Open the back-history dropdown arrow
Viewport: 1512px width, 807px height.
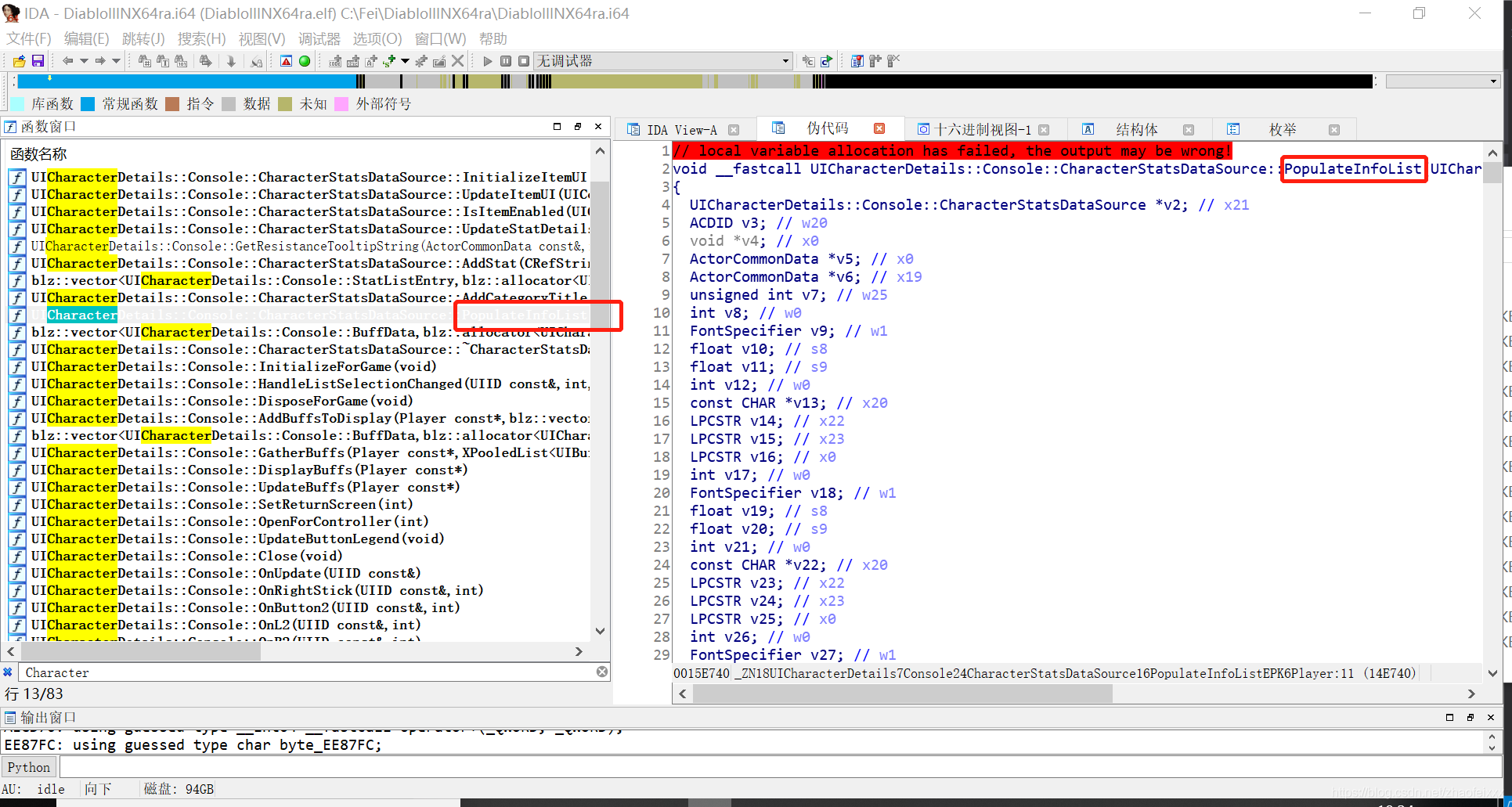tap(84, 61)
